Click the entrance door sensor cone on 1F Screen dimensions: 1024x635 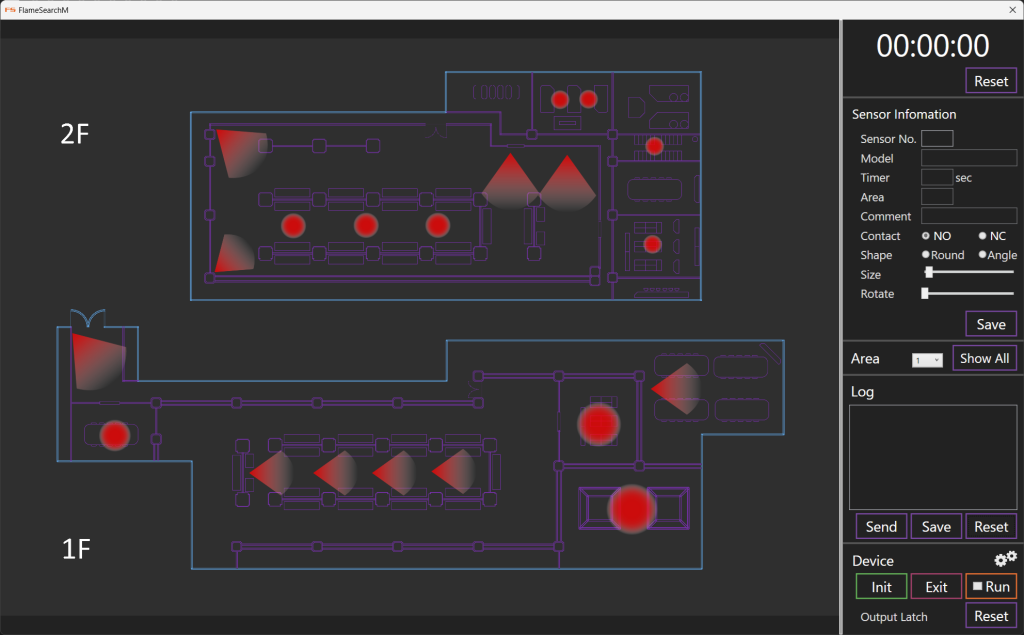click(x=96, y=360)
